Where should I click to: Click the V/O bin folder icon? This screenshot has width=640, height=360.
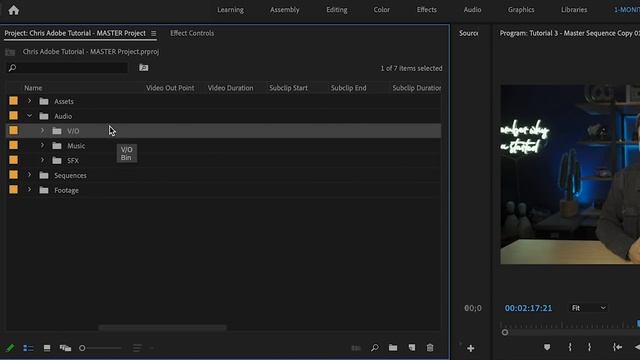[57, 131]
